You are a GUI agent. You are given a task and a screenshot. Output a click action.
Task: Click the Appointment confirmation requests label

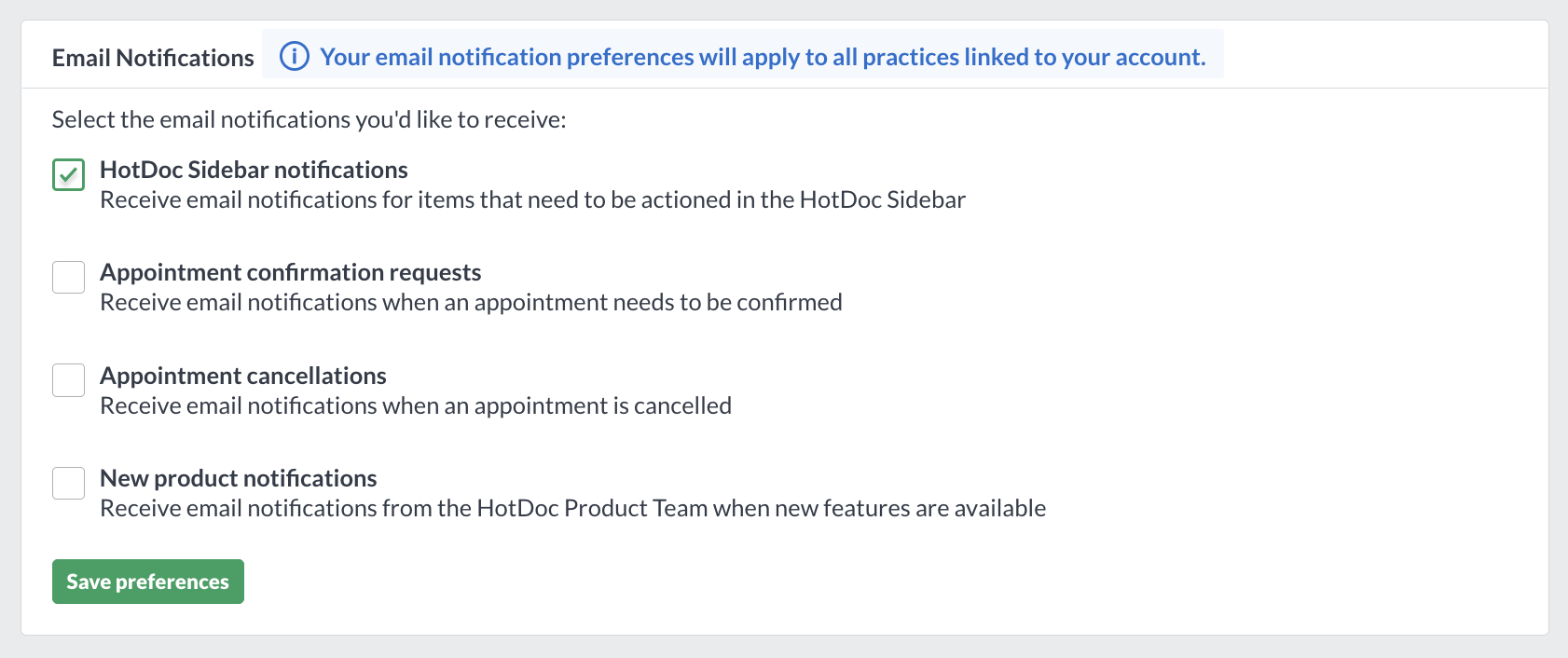point(291,272)
